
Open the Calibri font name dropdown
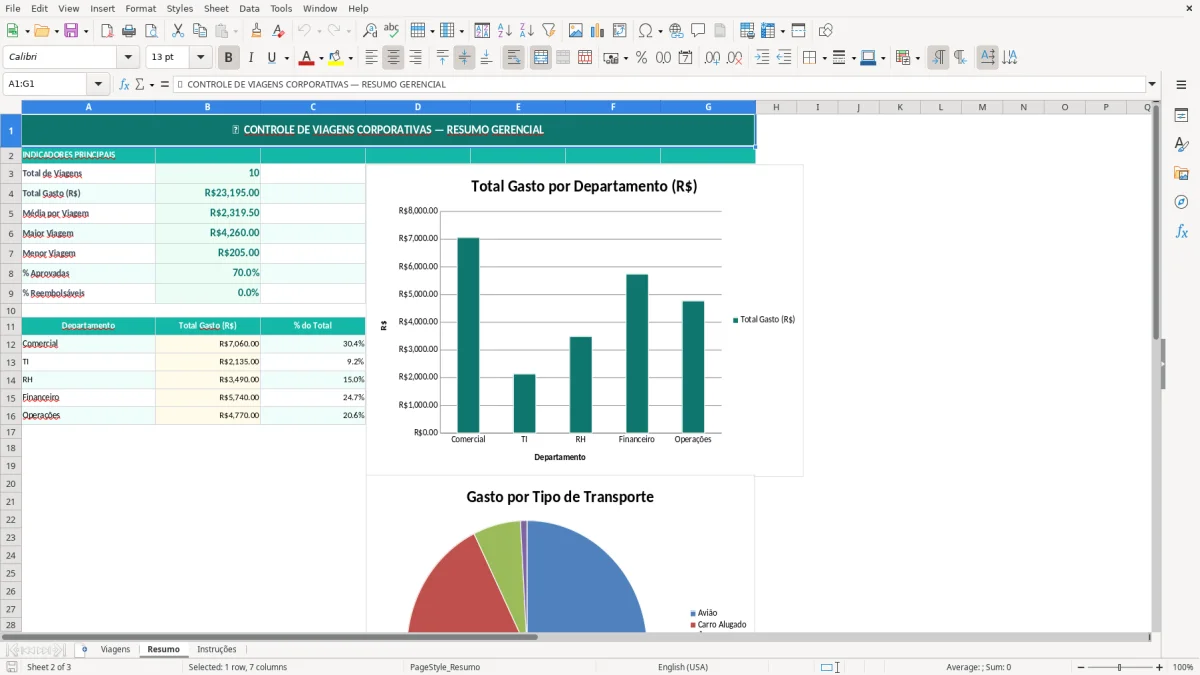coord(128,58)
